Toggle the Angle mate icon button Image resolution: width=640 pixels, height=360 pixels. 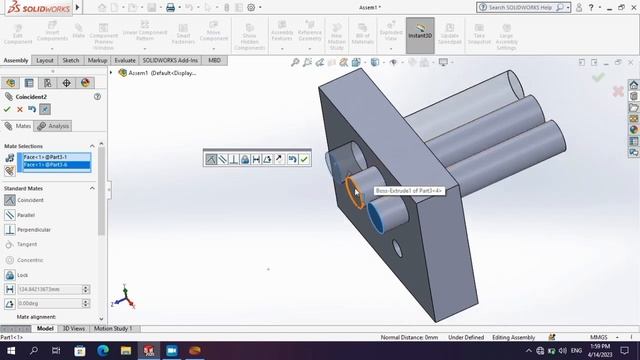tap(10, 303)
